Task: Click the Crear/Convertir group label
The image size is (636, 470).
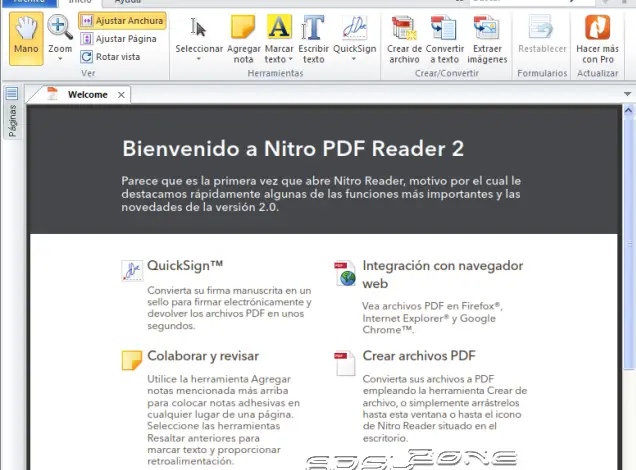Action: pos(447,73)
